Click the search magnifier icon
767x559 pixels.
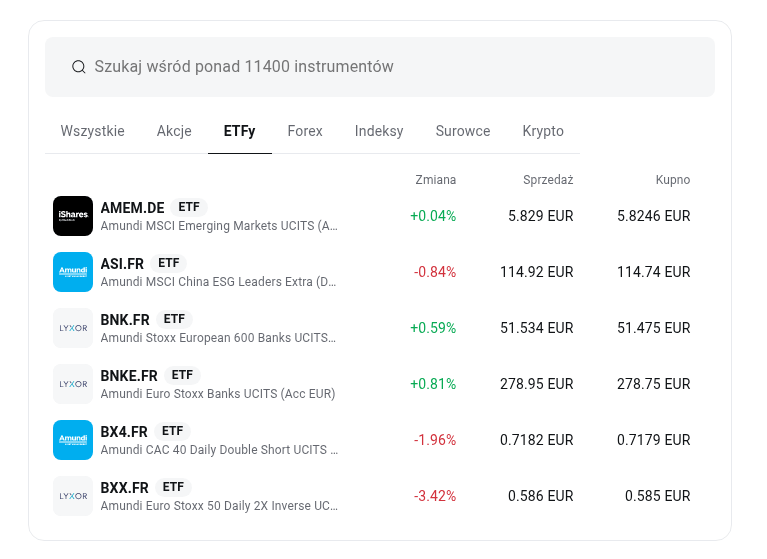coord(78,67)
